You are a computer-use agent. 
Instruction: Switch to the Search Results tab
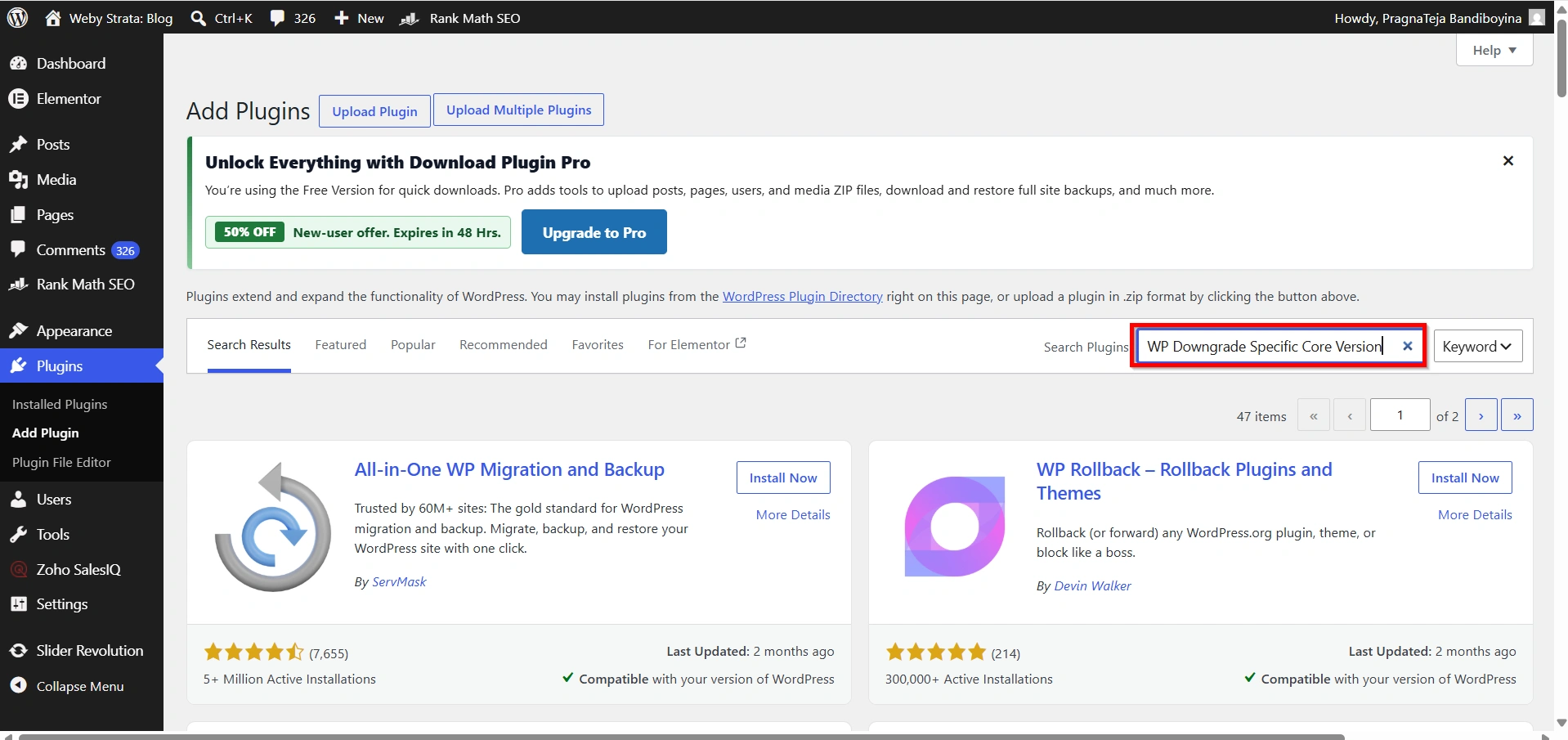pyautogui.click(x=249, y=345)
